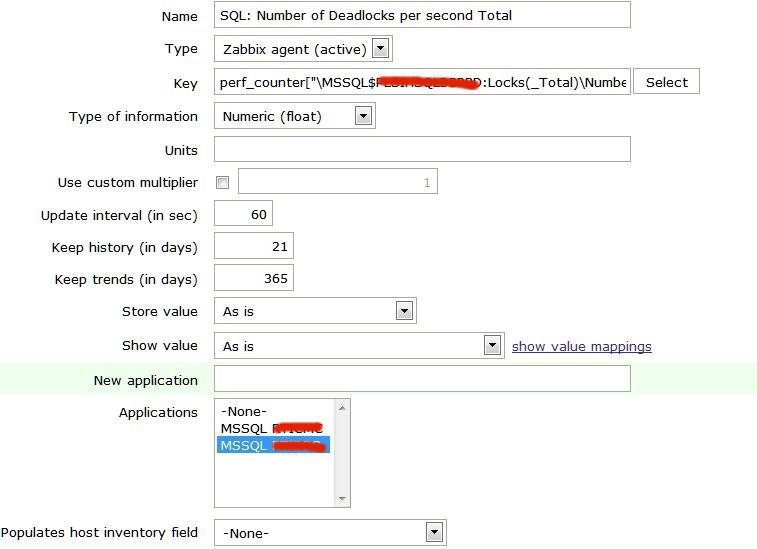Click the Applications list scroll-down arrow

tap(343, 499)
